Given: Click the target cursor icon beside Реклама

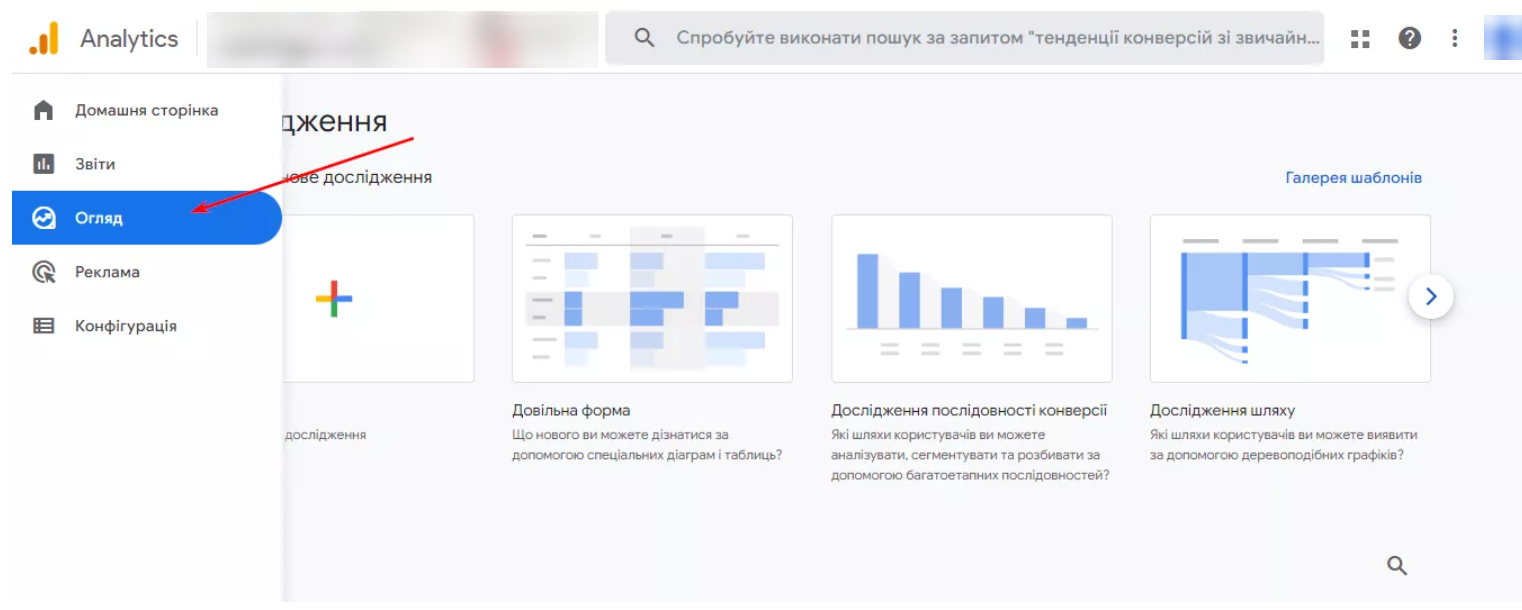Looking at the screenshot, I should point(43,272).
